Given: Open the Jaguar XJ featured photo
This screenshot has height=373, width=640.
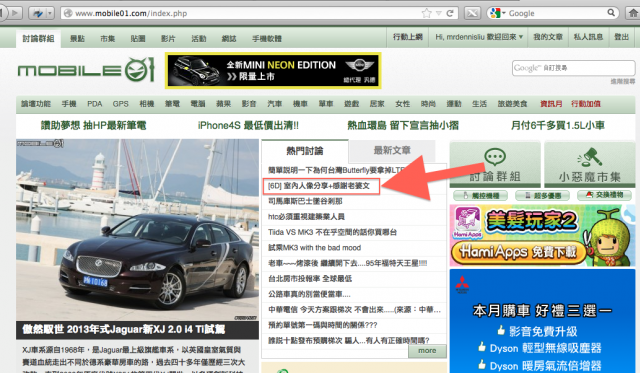Looking at the screenshot, I should click(137, 230).
